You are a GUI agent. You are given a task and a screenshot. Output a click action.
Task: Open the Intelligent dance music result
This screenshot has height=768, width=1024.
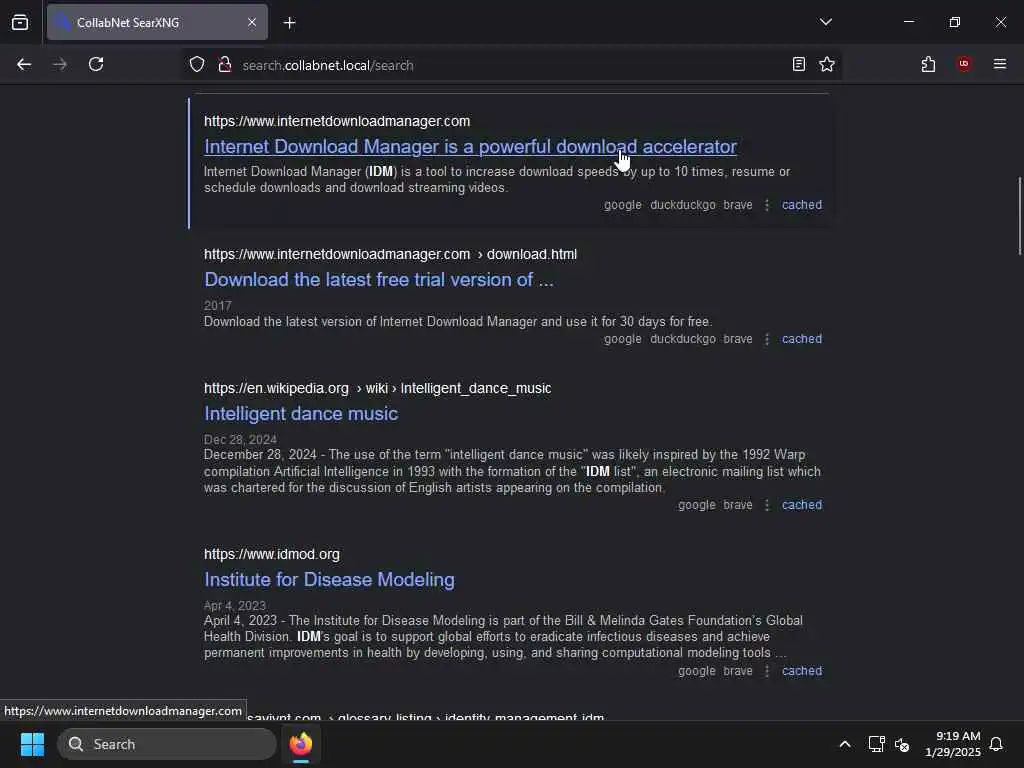point(301,413)
